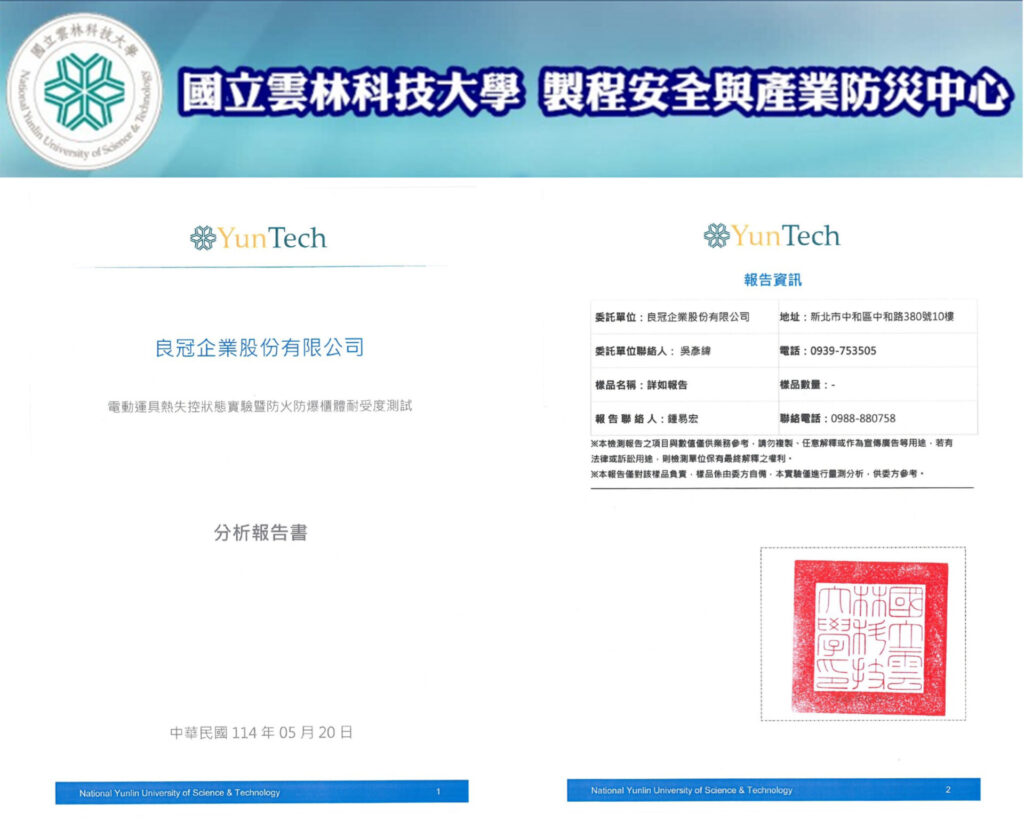1024x822 pixels.
Task: Select the 分析報告書 title
Action: tap(260, 533)
